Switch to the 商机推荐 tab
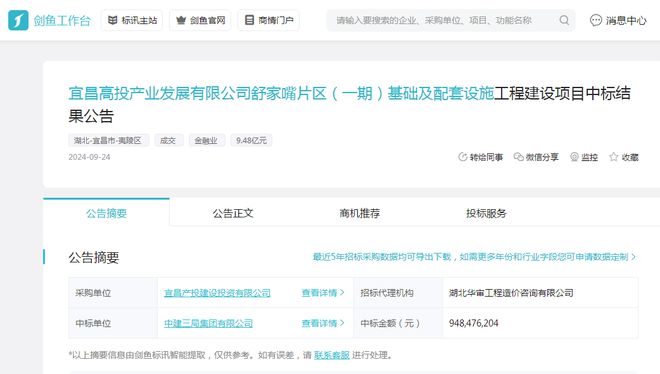 (x=359, y=213)
